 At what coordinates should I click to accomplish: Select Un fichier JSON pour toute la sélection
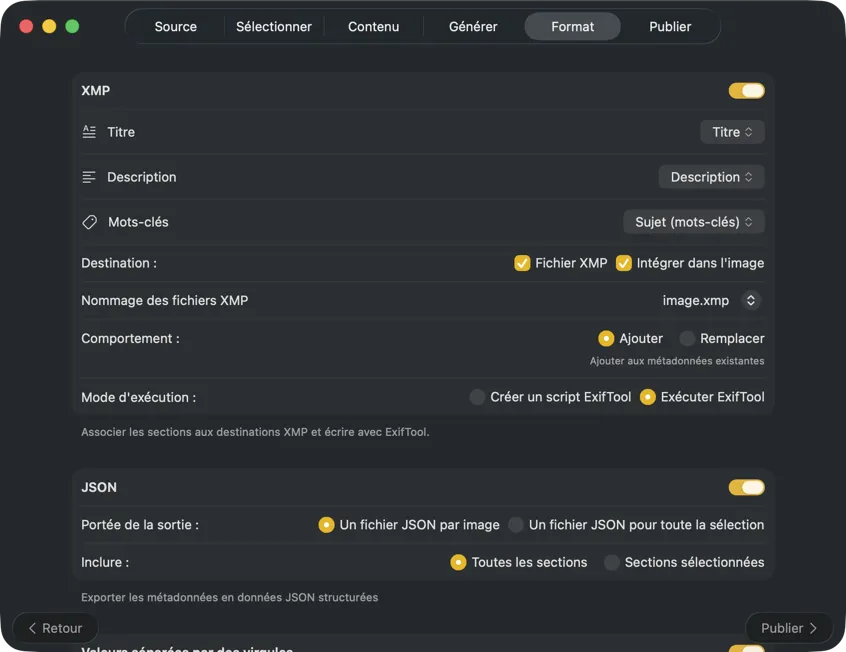516,524
